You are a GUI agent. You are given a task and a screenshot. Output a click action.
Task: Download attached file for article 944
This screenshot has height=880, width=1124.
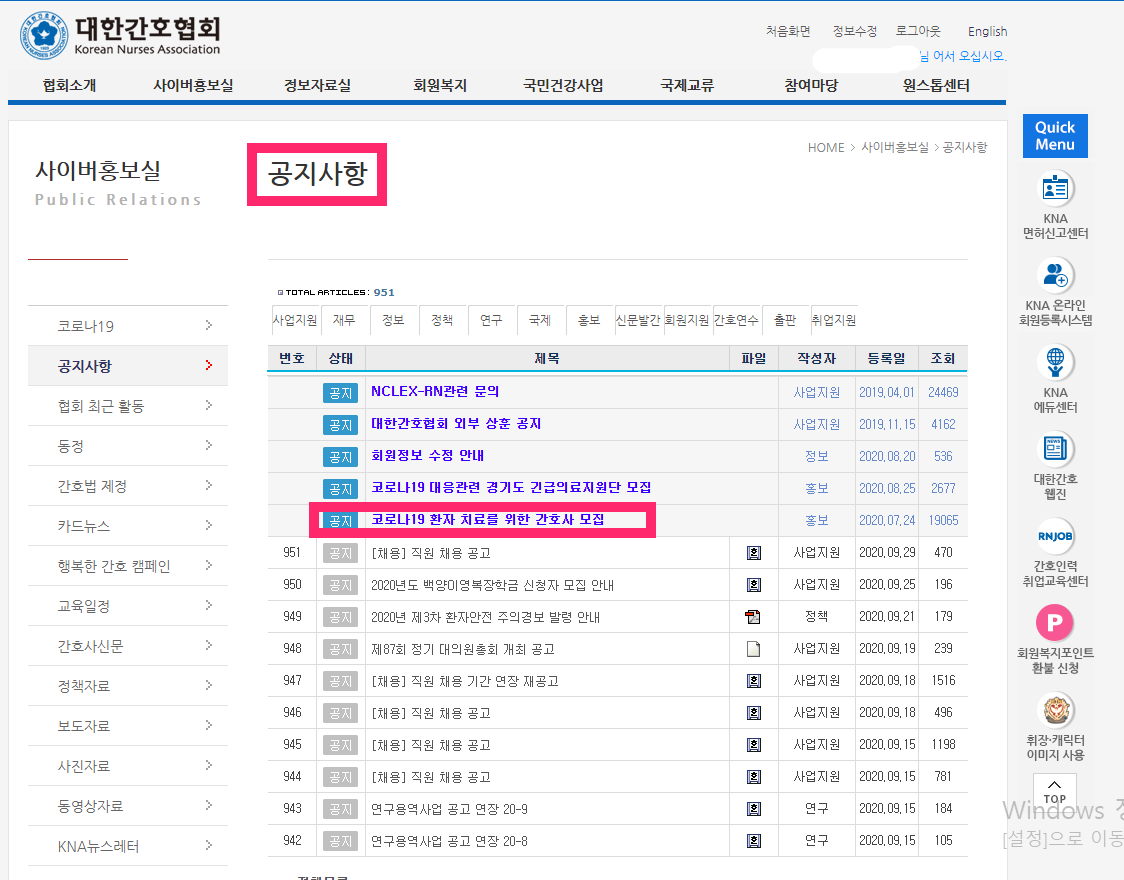pyautogui.click(x=753, y=777)
